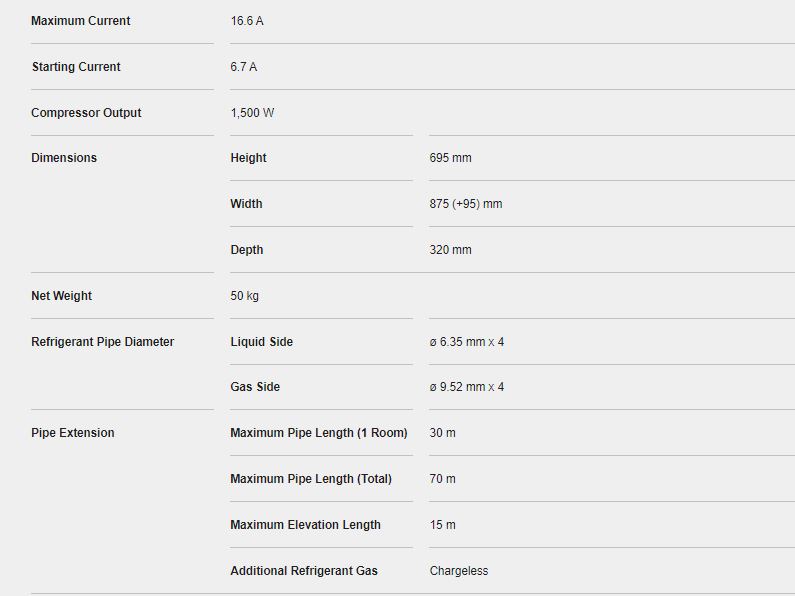Click the Maximum Current label
This screenshot has height=596, width=795.
coord(81,21)
